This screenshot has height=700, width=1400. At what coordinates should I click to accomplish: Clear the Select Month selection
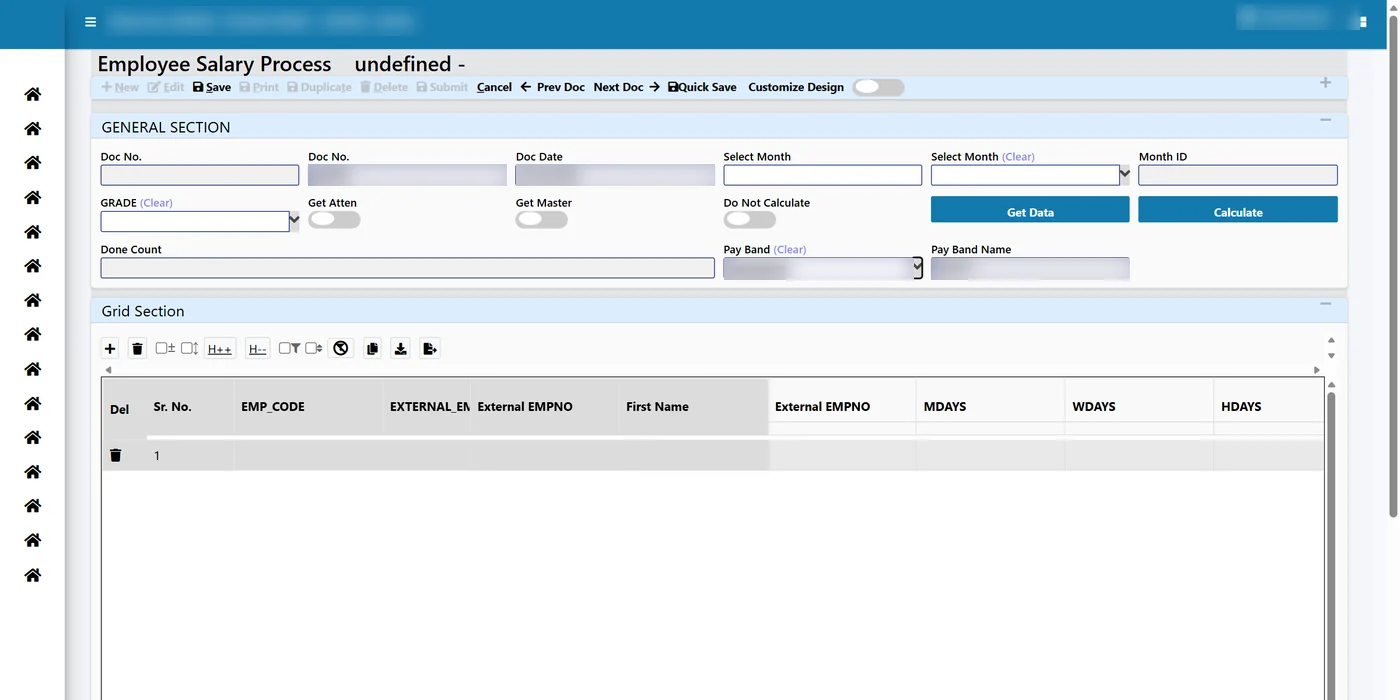[x=1018, y=157]
